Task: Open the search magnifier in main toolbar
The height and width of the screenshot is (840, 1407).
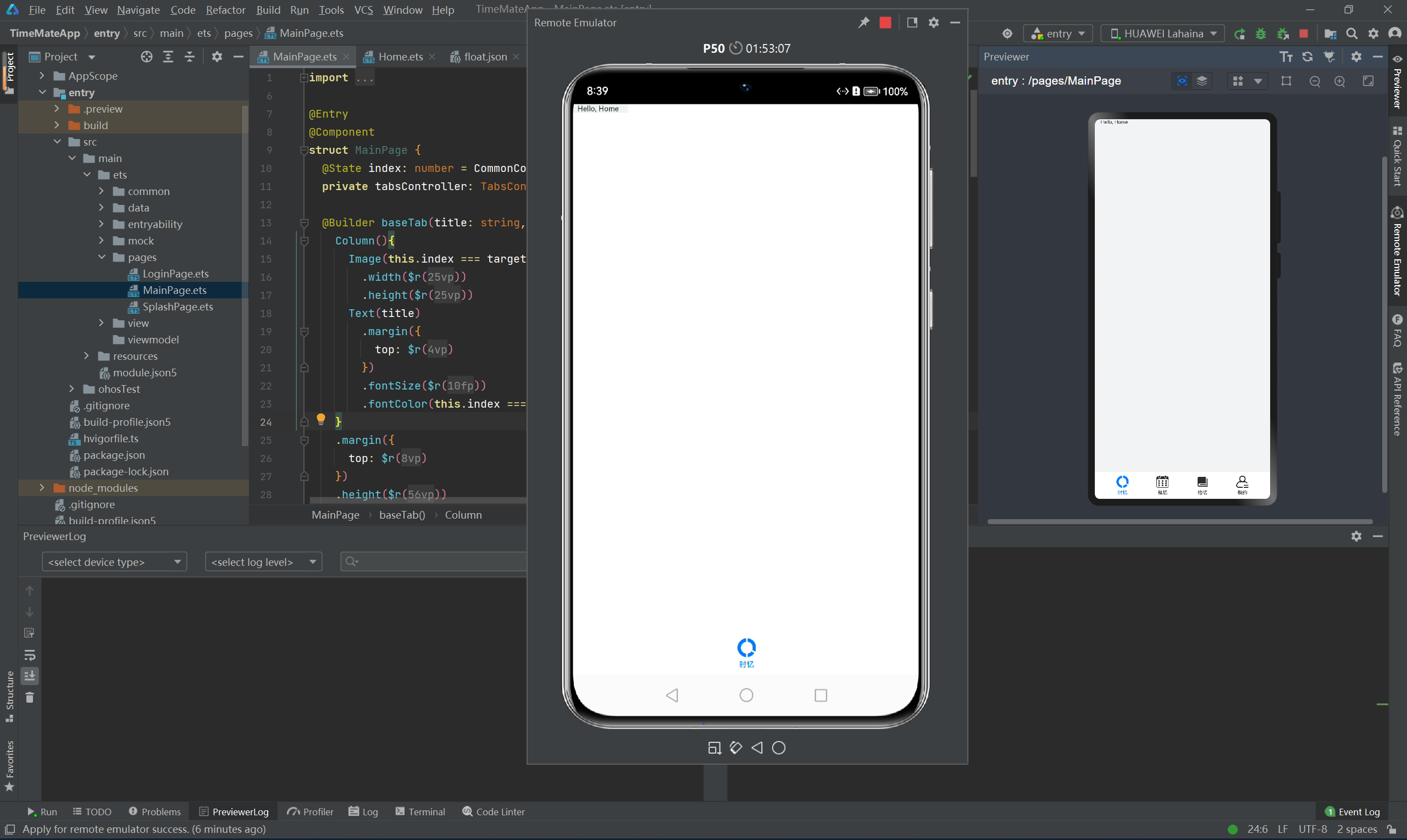Action: [x=1351, y=34]
